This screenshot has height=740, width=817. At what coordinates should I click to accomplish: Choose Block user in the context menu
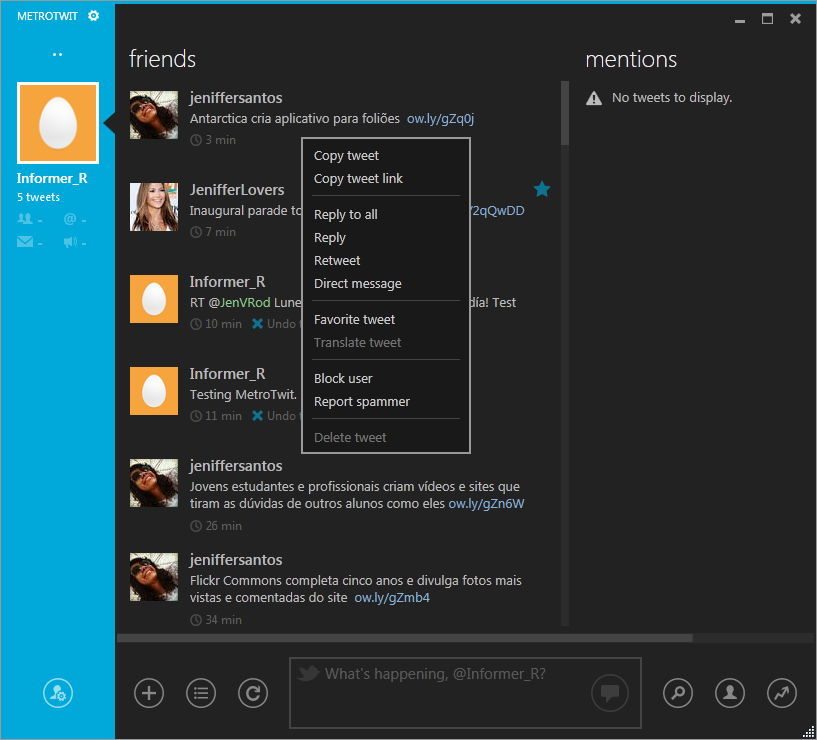[341, 378]
